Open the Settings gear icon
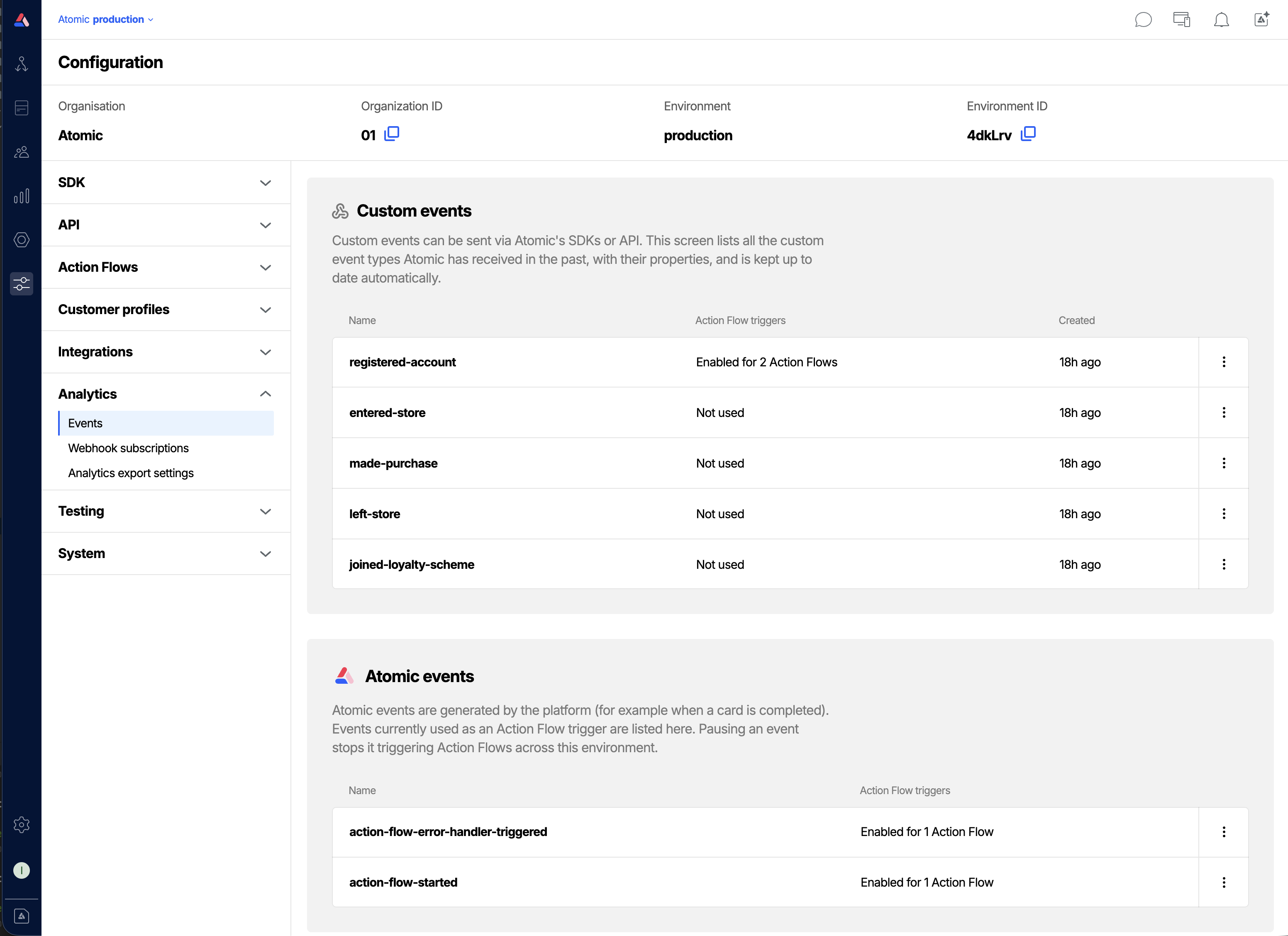Image resolution: width=1288 pixels, height=936 pixels. pyautogui.click(x=22, y=825)
